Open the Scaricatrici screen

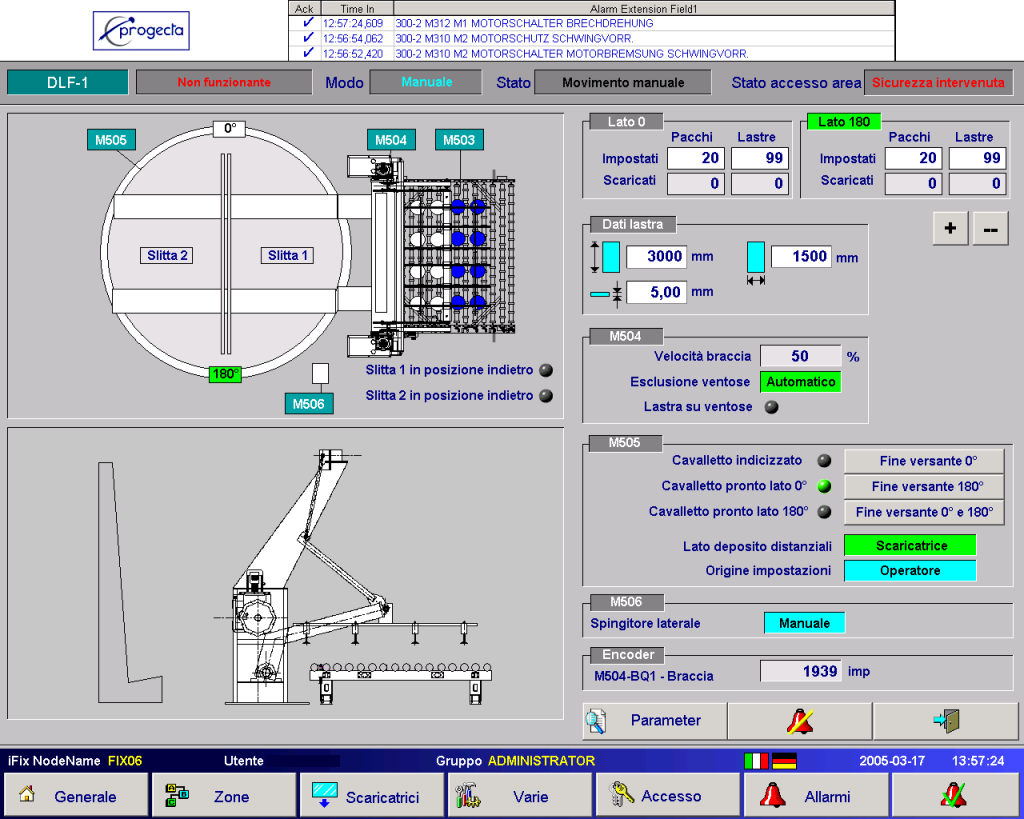(372, 795)
